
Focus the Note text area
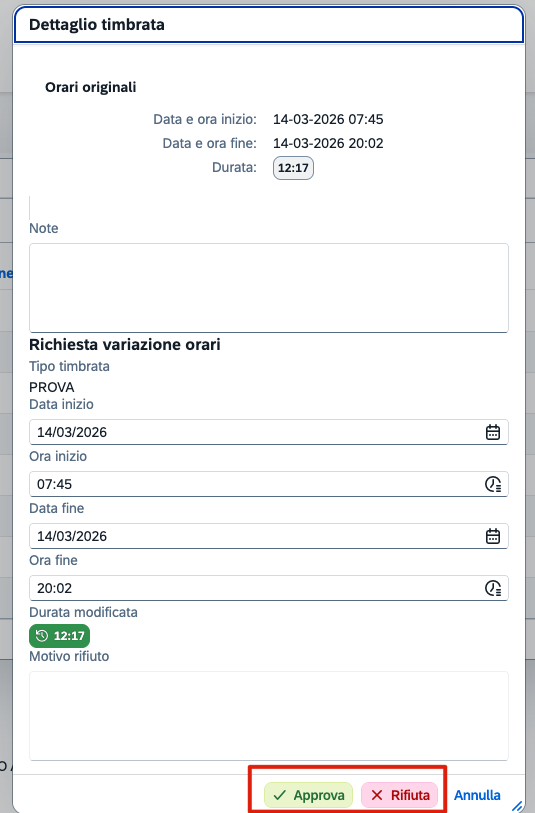click(x=269, y=288)
